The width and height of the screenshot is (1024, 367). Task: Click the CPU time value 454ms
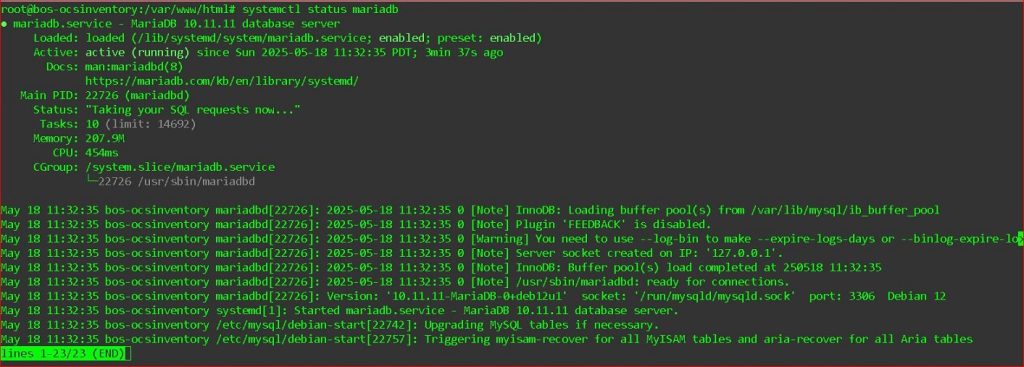coord(101,153)
